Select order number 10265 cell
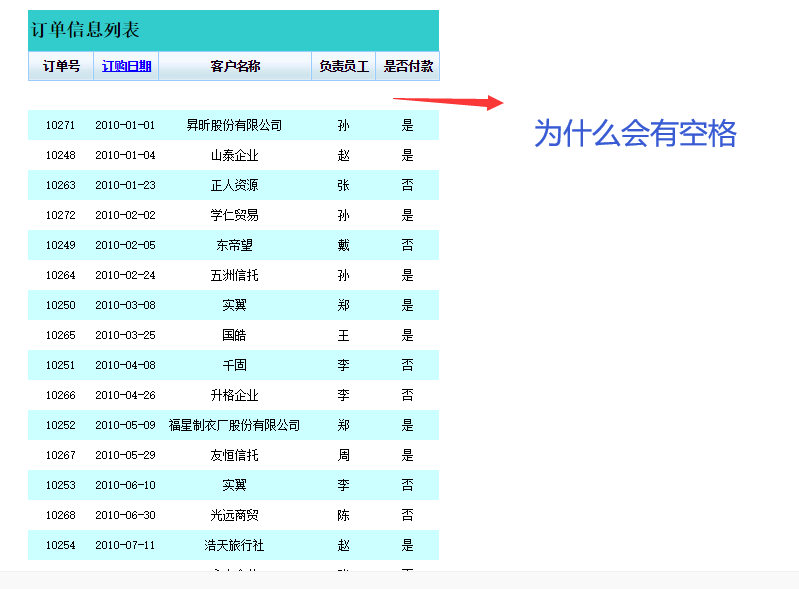This screenshot has width=799, height=589. click(60, 335)
